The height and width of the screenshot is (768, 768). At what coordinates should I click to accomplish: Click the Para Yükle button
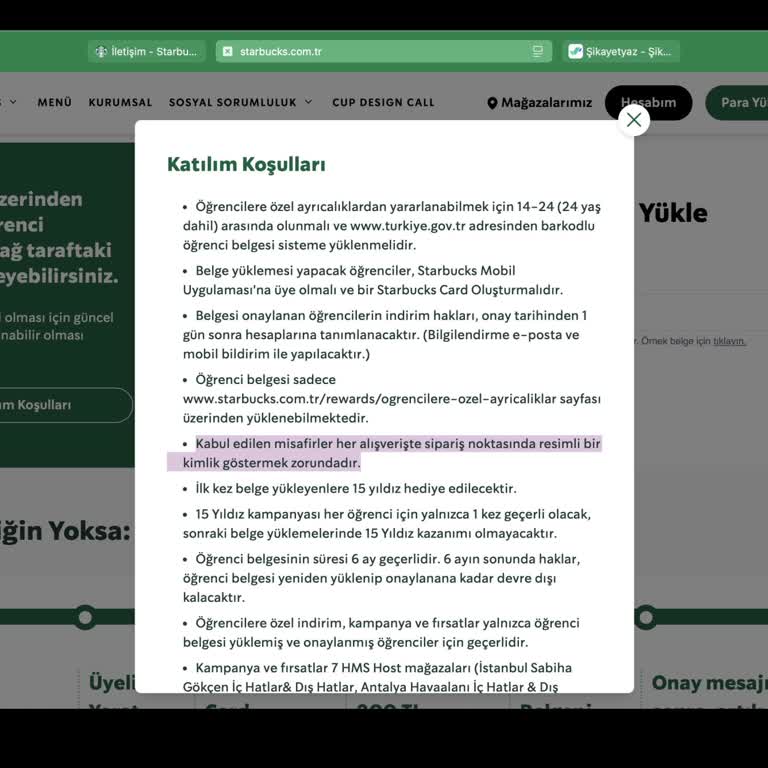click(737, 102)
